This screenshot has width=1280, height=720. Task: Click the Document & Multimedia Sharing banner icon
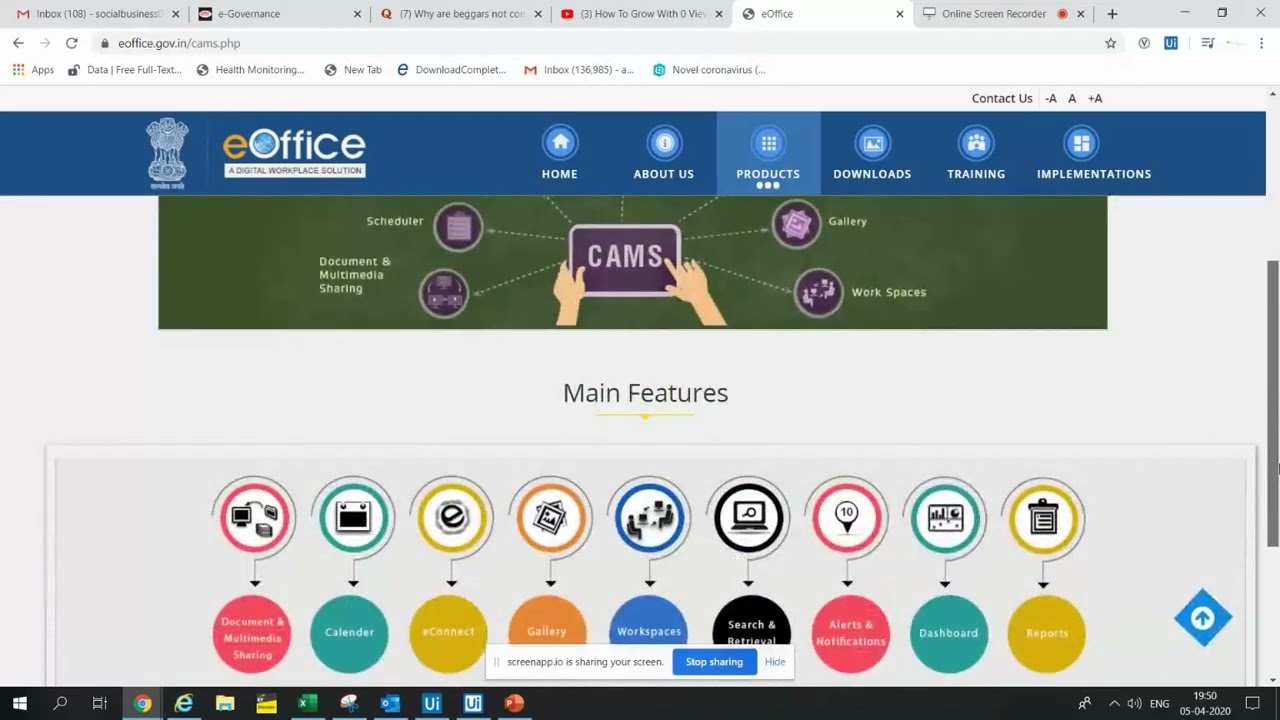tap(444, 294)
